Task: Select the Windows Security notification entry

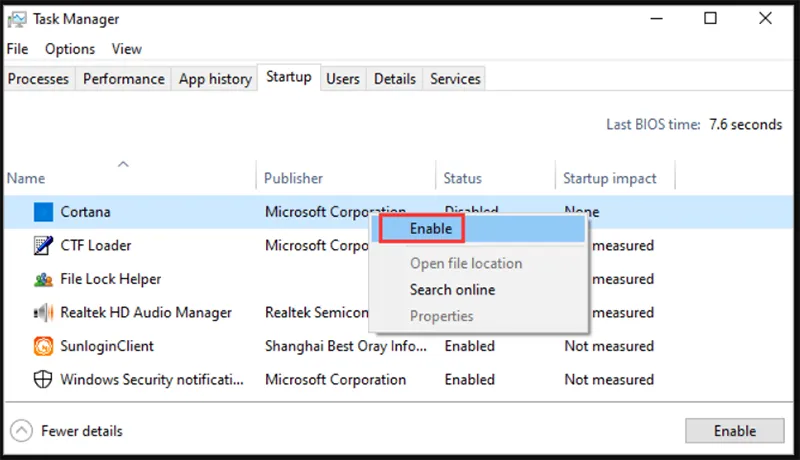Action: pyautogui.click(x=152, y=379)
